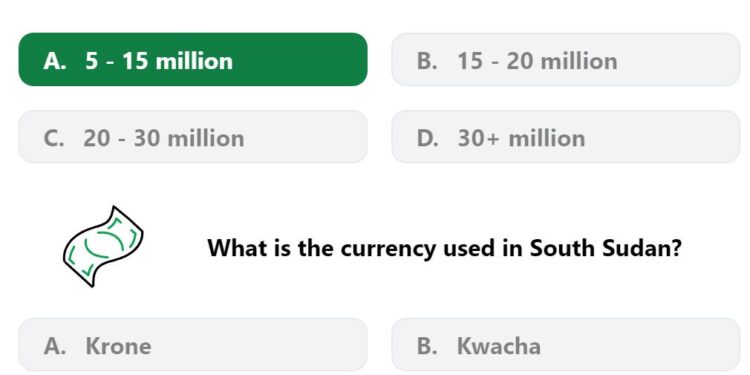
Task: Click the words 'South Sudan?' in the question
Action: [606, 248]
